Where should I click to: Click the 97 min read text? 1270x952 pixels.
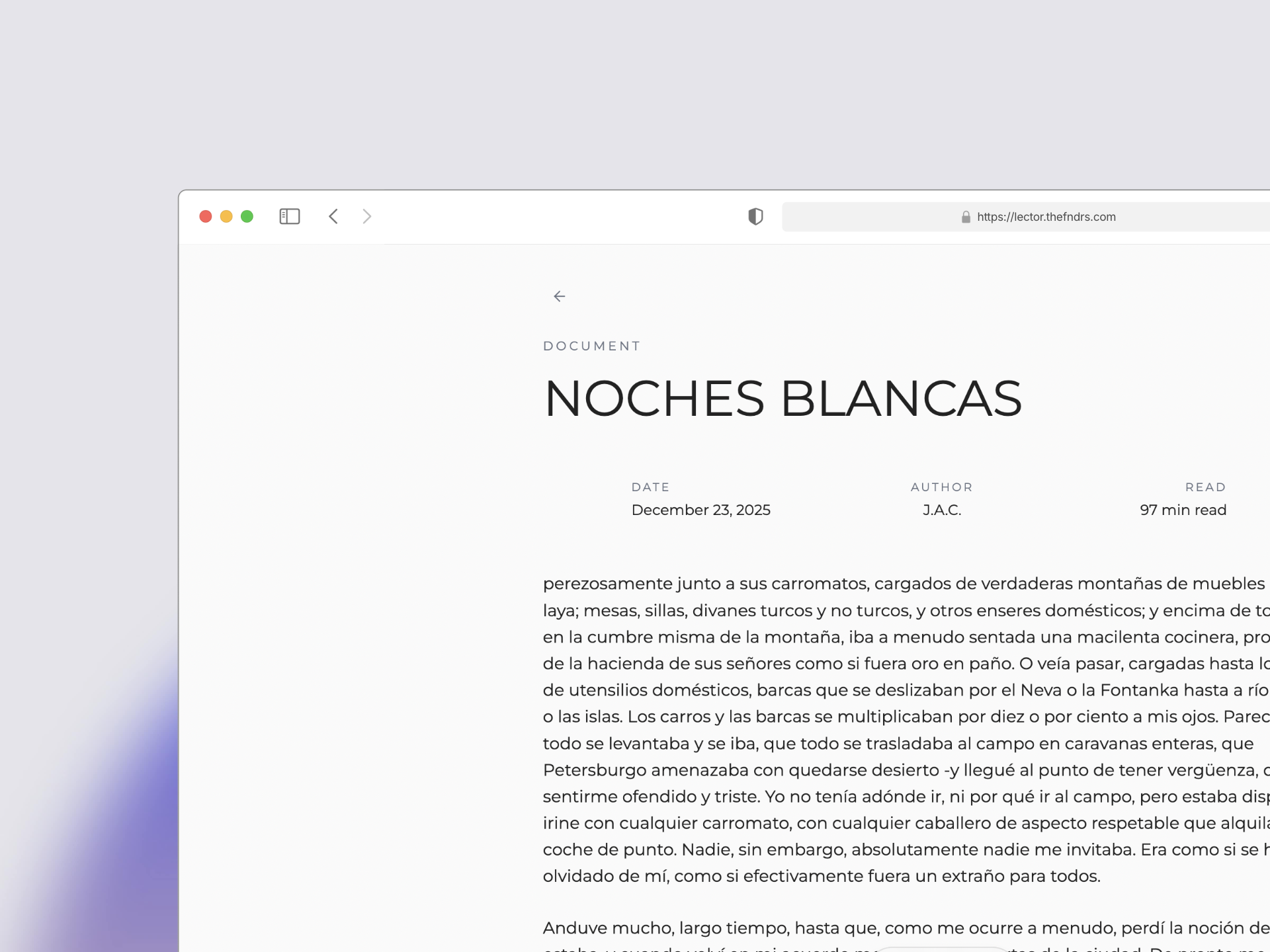coord(1183,510)
